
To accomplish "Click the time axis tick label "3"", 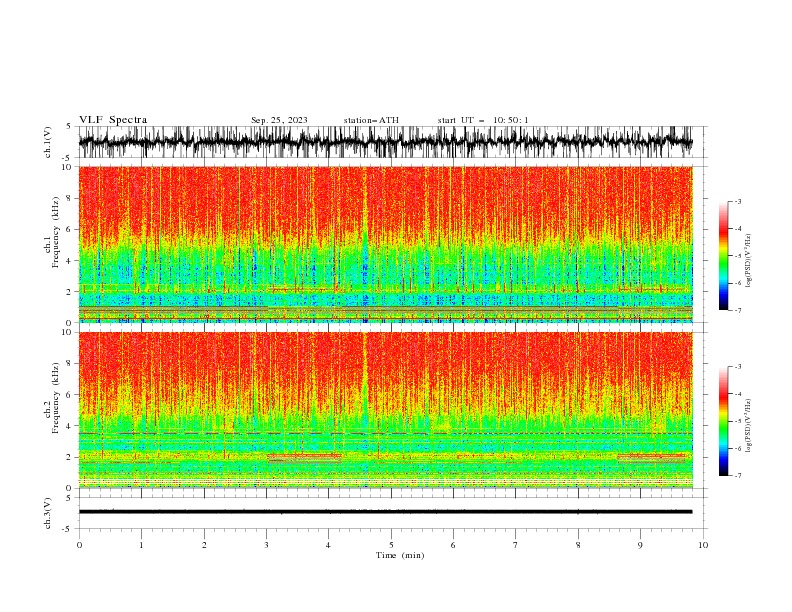I will [266, 545].
